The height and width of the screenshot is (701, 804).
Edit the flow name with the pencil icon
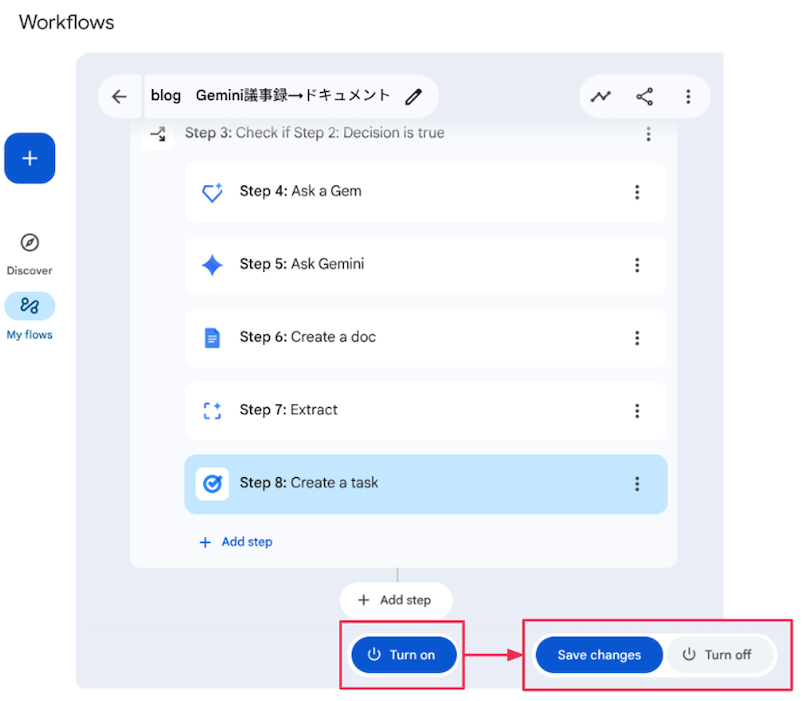coord(413,96)
